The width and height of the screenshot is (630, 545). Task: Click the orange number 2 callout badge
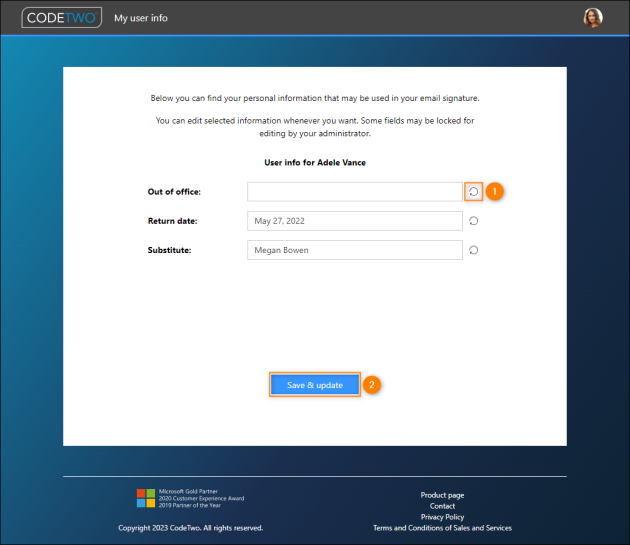click(371, 385)
